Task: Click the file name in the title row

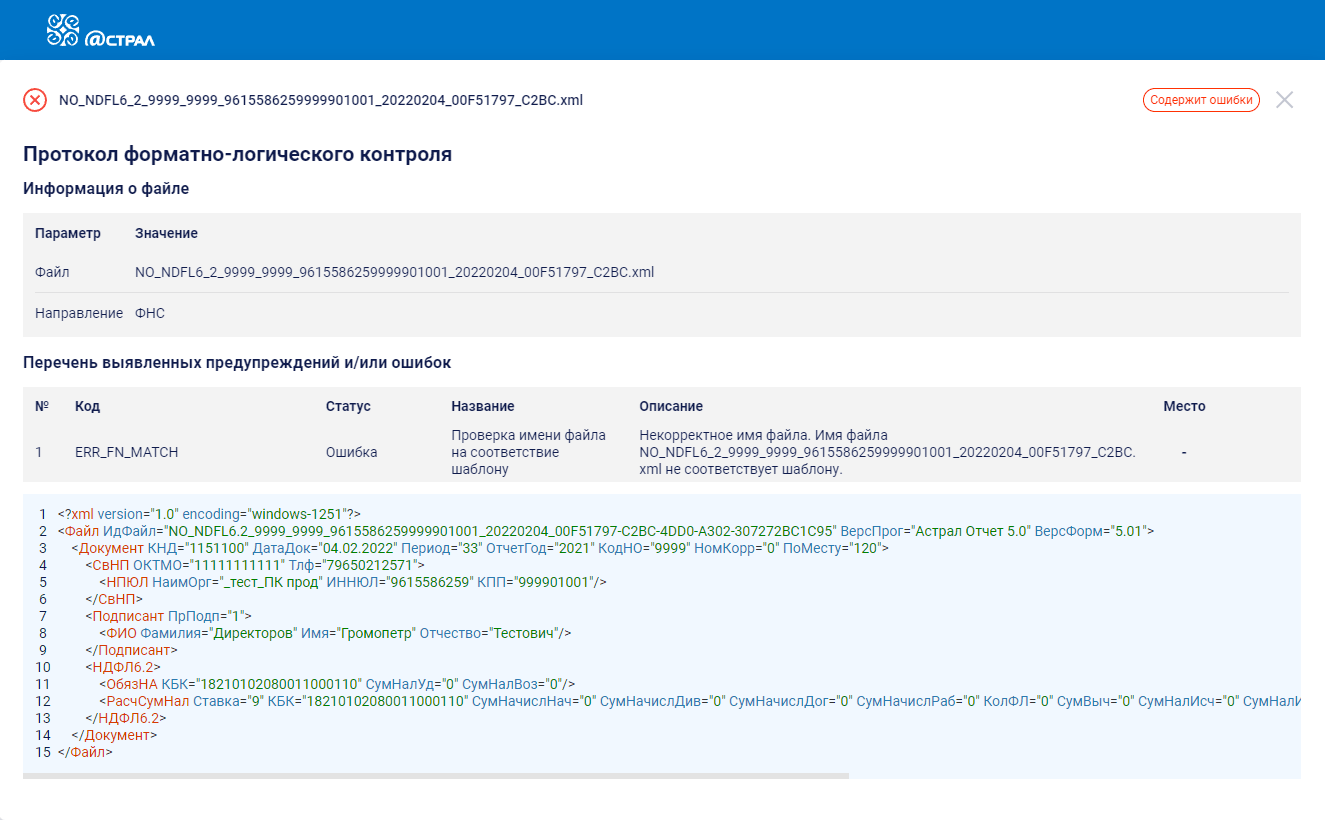Action: tap(320, 100)
